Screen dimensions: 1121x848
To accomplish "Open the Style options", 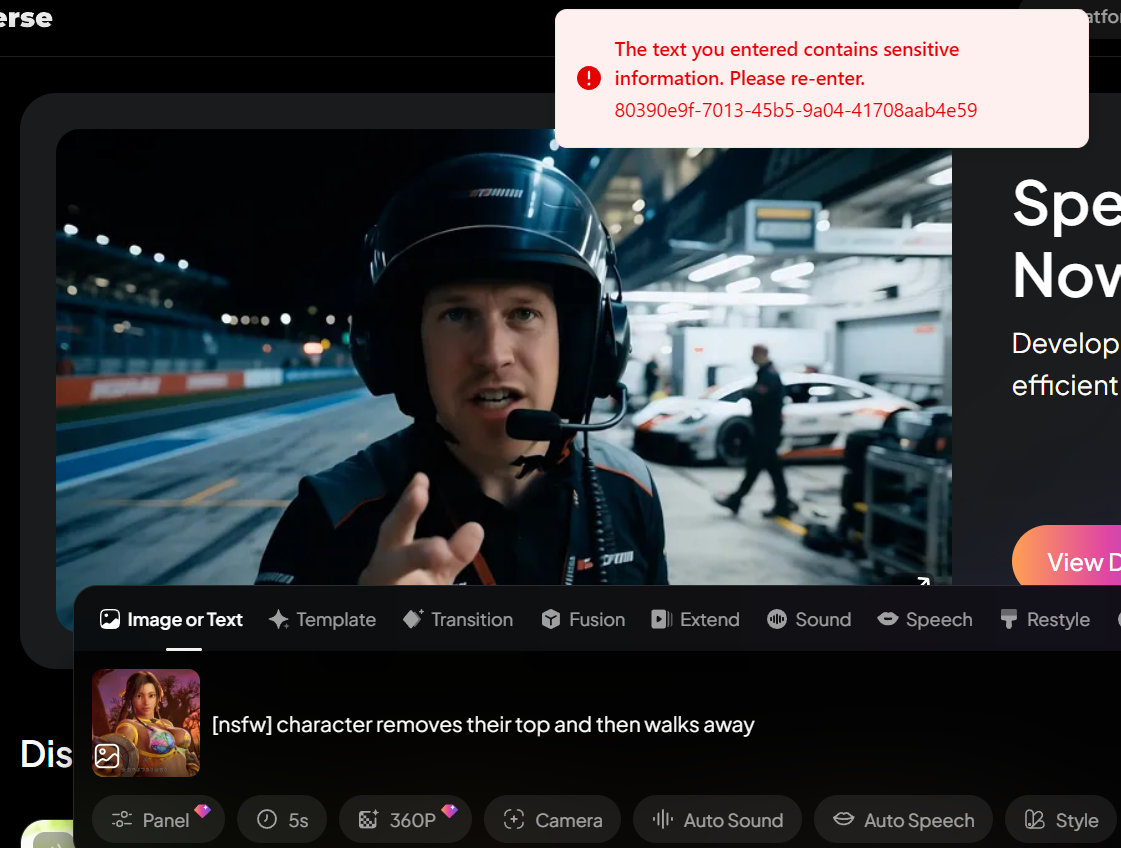I will (x=1062, y=819).
